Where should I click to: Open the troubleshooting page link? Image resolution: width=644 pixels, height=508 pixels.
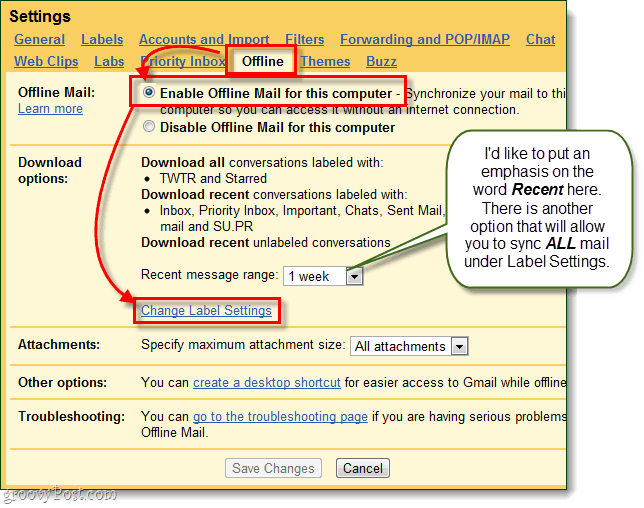[280, 416]
